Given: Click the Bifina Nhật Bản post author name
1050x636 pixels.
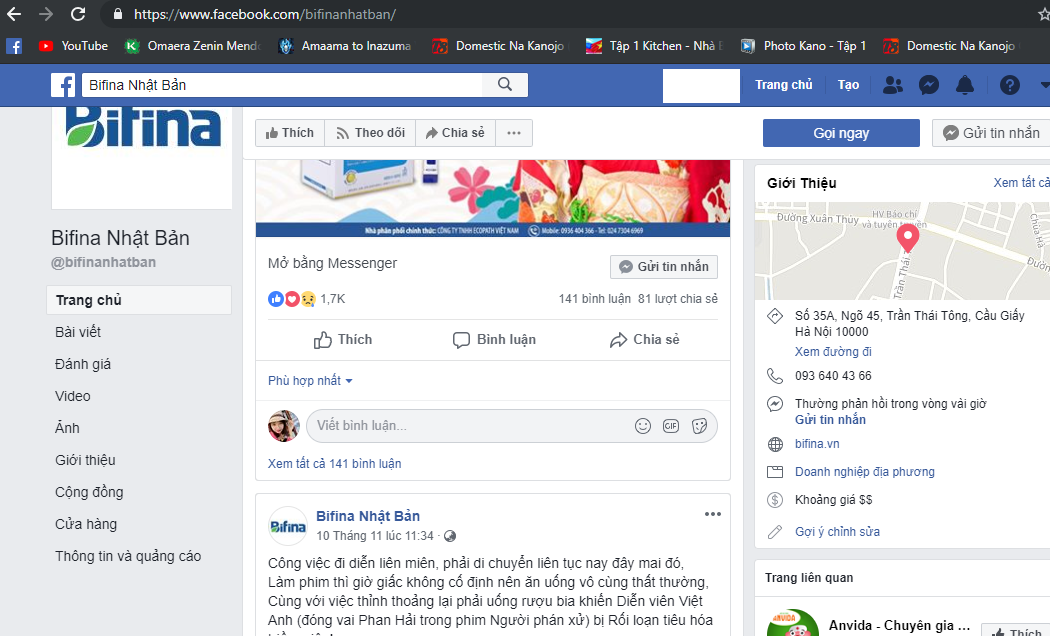Looking at the screenshot, I should point(368,516).
